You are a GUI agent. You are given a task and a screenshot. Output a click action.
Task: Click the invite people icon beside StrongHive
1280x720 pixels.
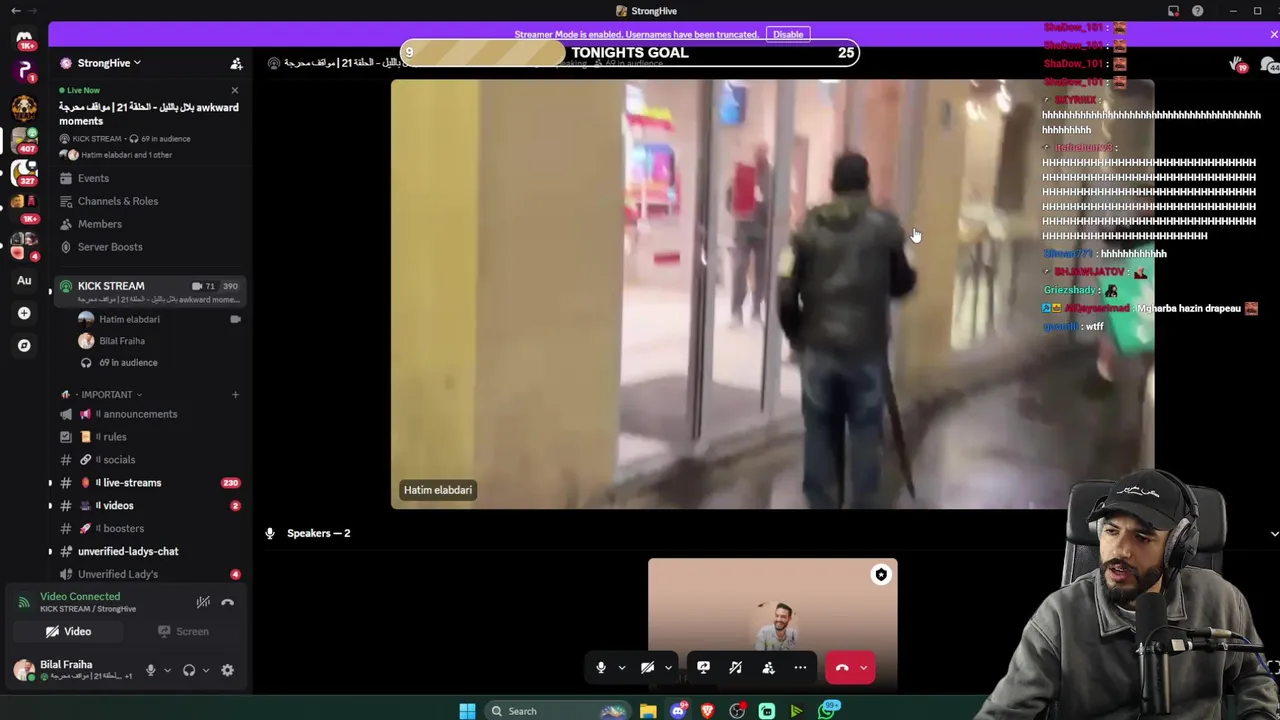[236, 63]
